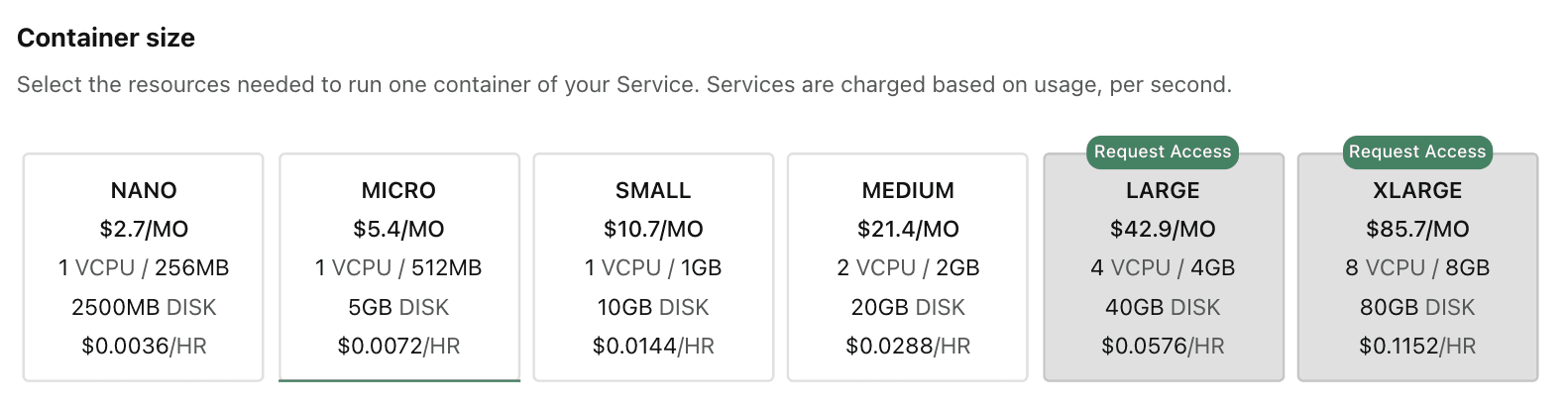
Task: Click the $0.0072/HR rate on MICRO
Action: (398, 347)
